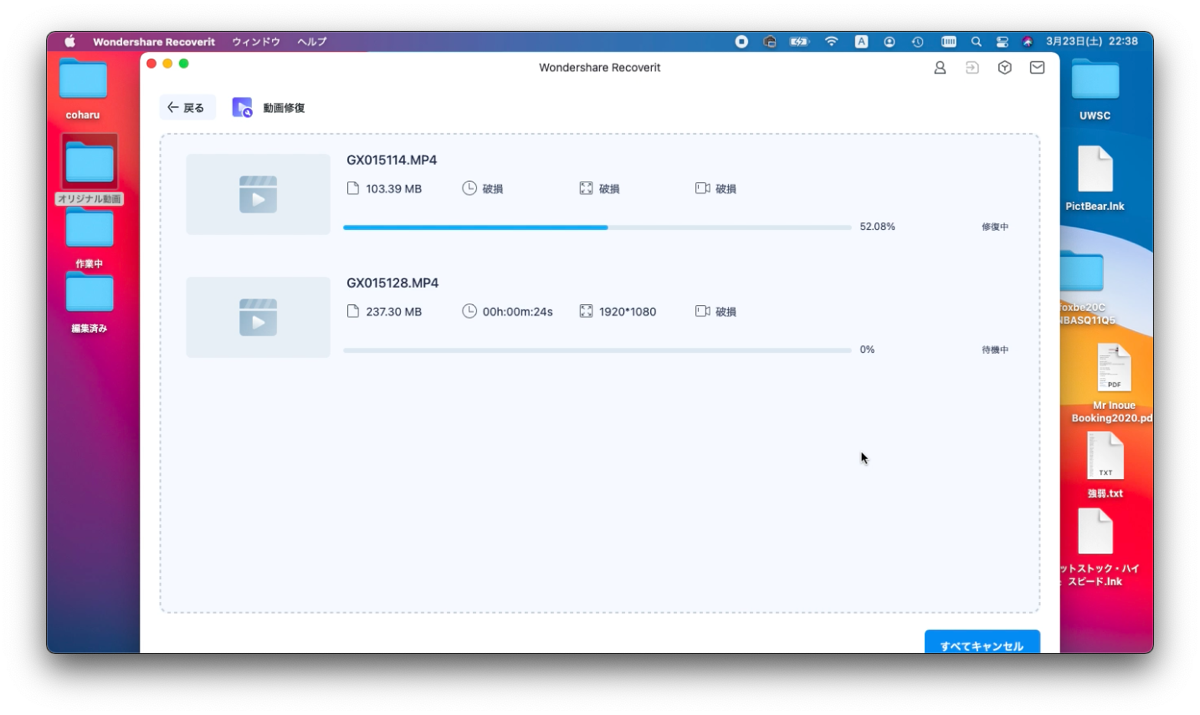
Task: Click the 00h:00m:24s duration text
Action: [x=518, y=311]
